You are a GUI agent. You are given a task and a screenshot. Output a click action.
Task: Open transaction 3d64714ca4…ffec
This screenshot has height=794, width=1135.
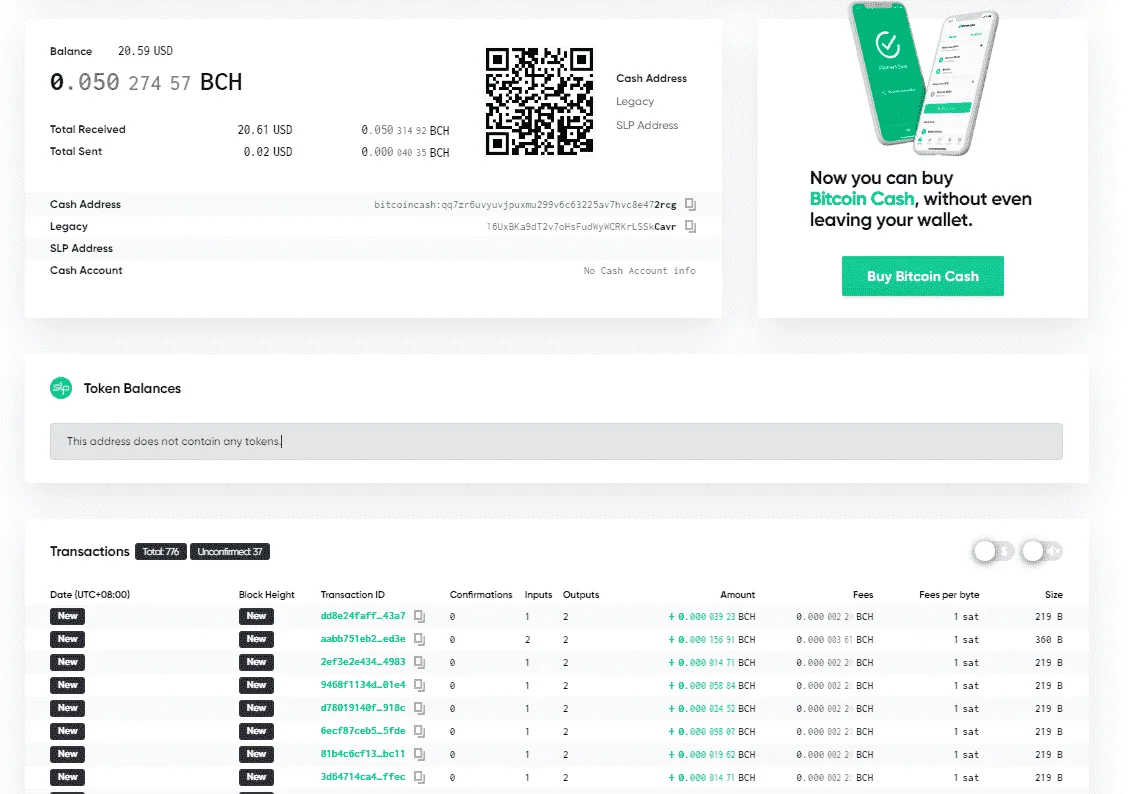click(x=363, y=777)
